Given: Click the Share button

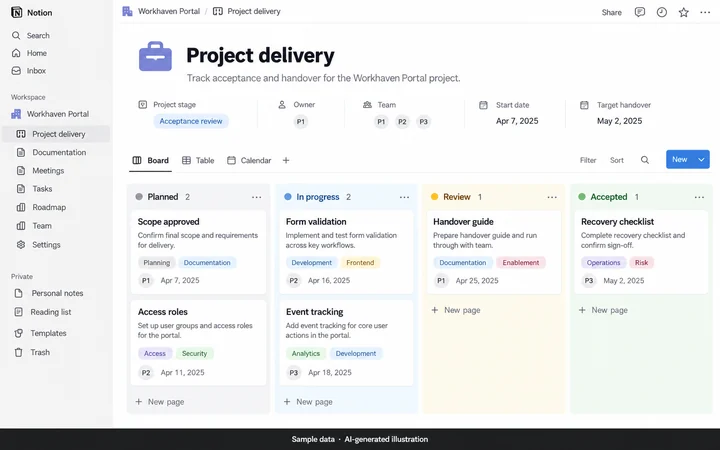Looking at the screenshot, I should pyautogui.click(x=612, y=12).
